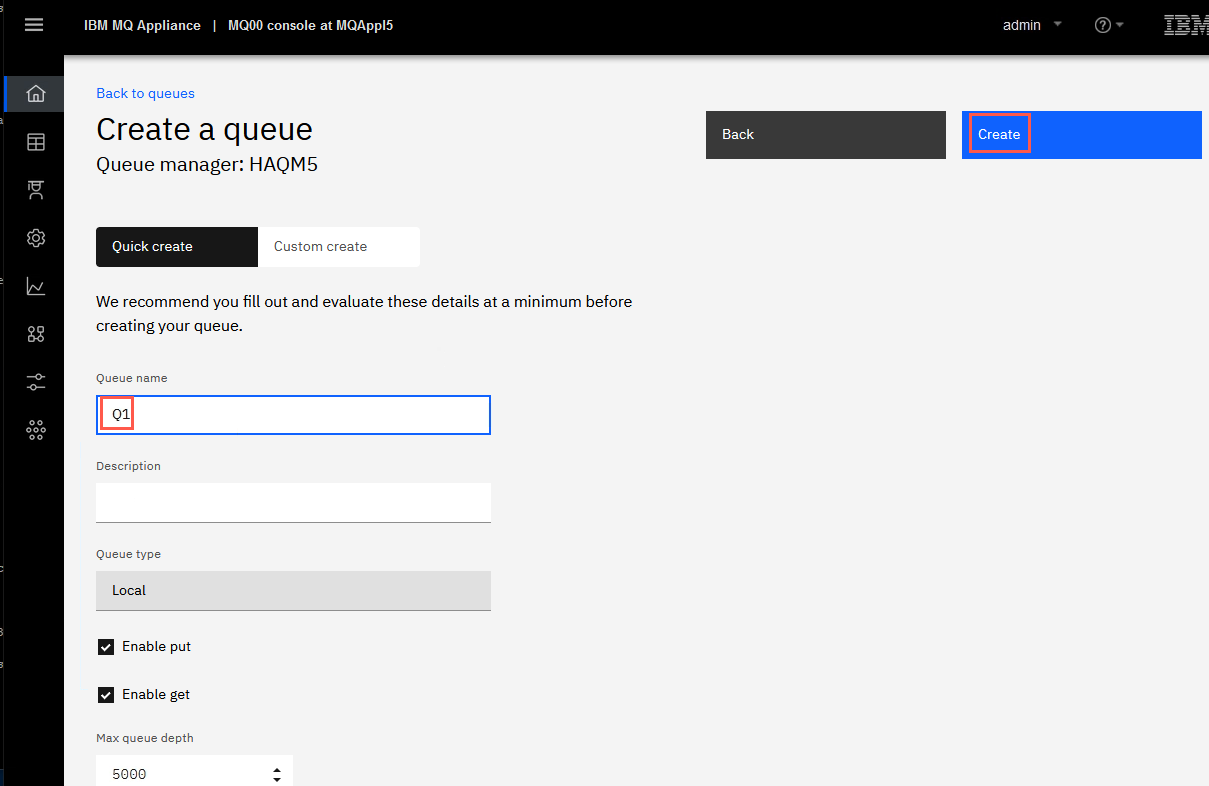The height and width of the screenshot is (786, 1209).
Task: Click the blue Create button
Action: pyautogui.click(x=1082, y=135)
